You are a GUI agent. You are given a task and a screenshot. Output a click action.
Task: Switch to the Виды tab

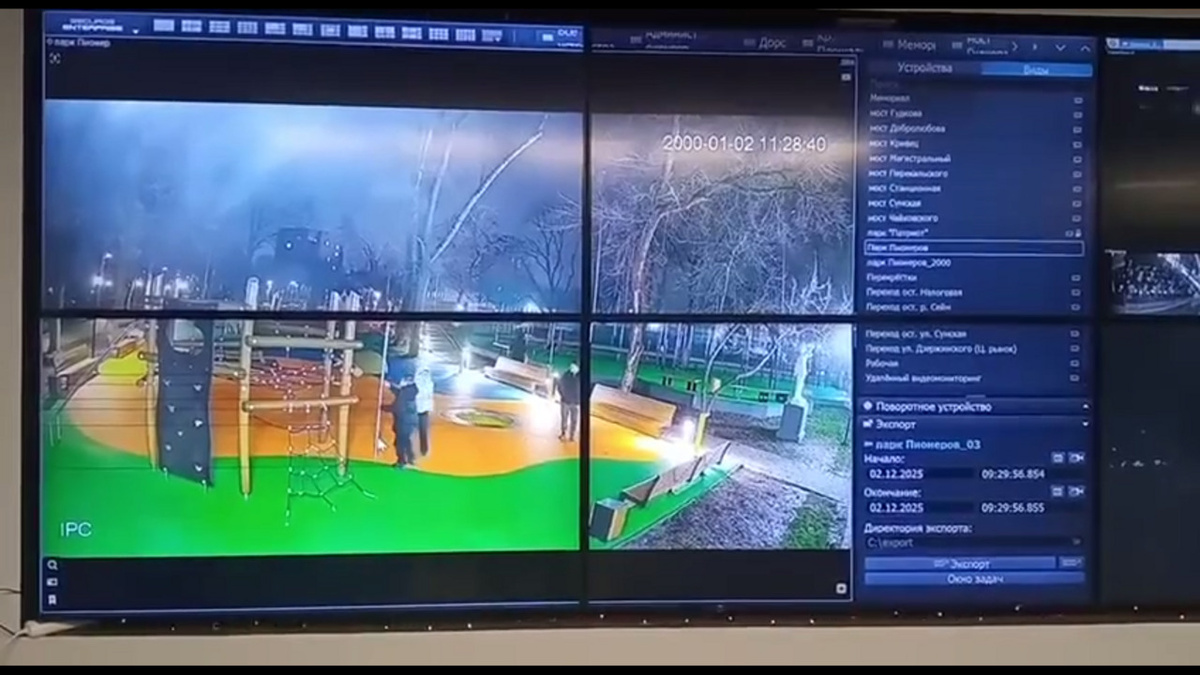pyautogui.click(x=1036, y=69)
